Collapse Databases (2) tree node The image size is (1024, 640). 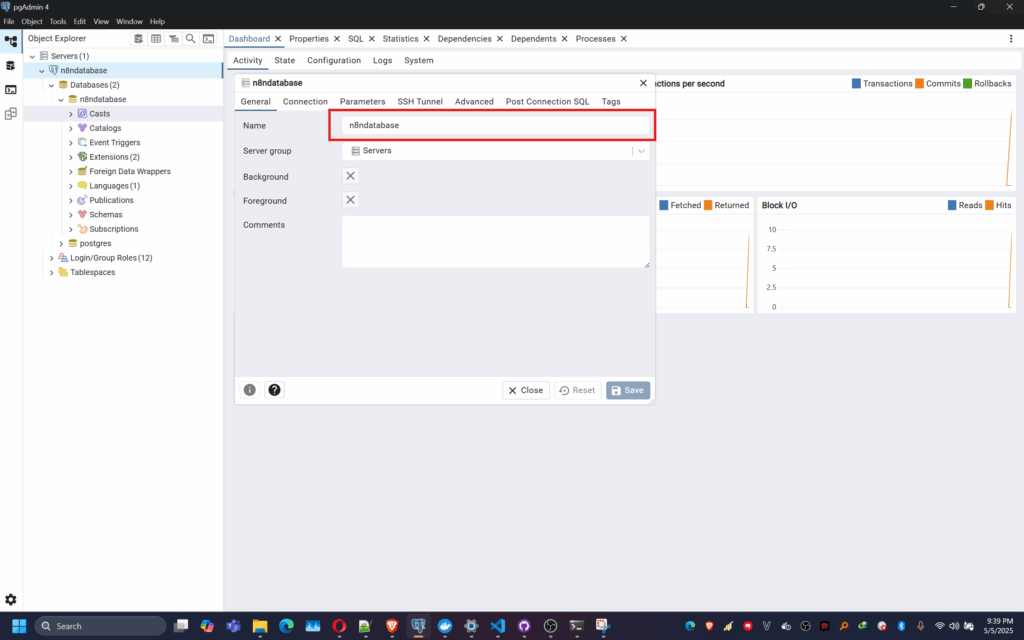(x=52, y=85)
